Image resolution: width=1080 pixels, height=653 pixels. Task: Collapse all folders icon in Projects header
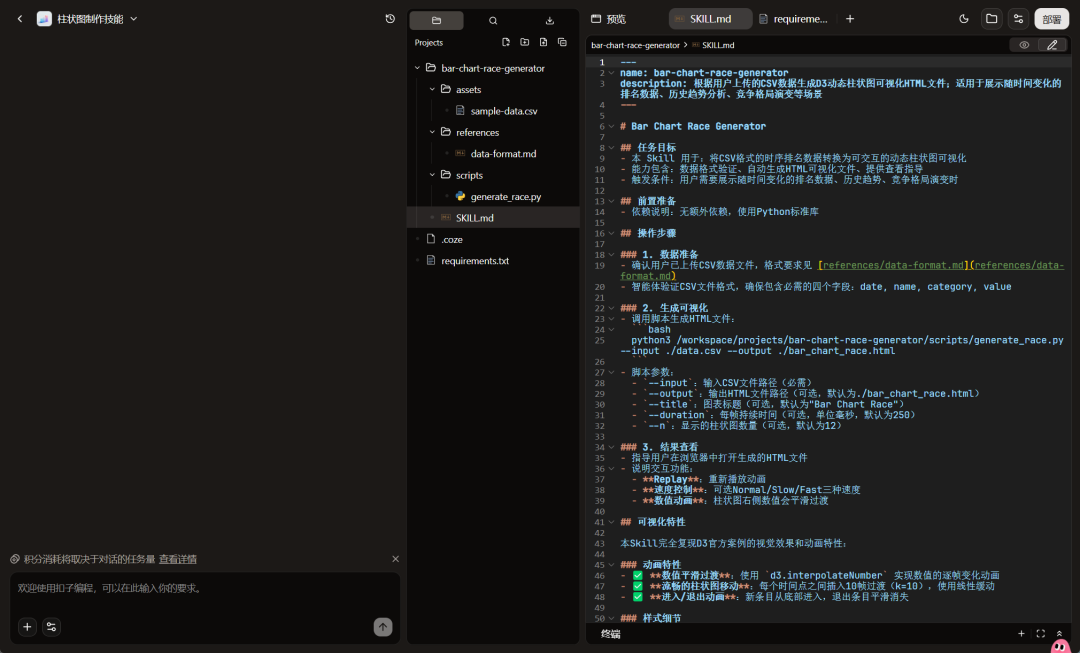coord(562,42)
